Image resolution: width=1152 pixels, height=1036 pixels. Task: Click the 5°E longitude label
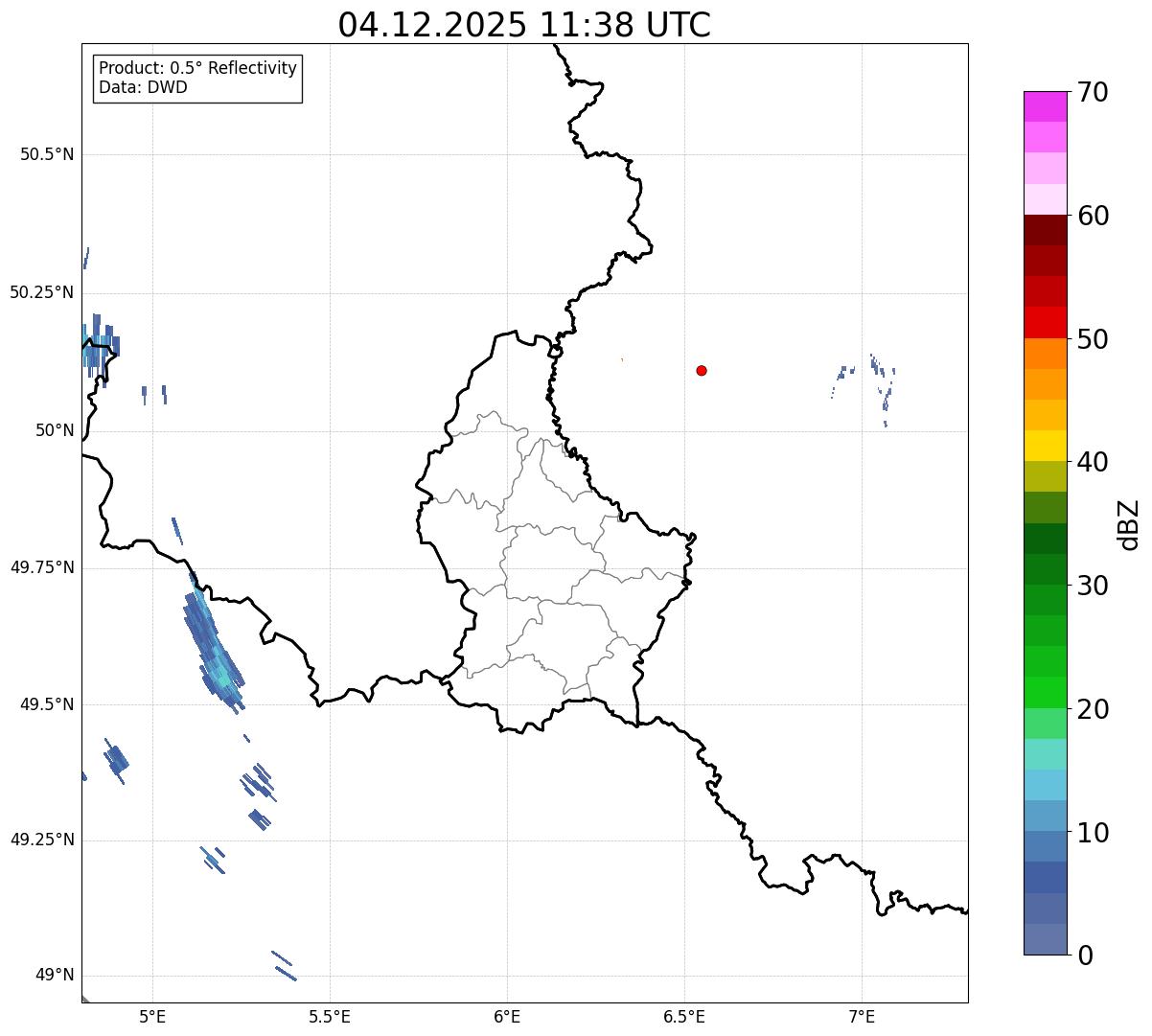[152, 1016]
